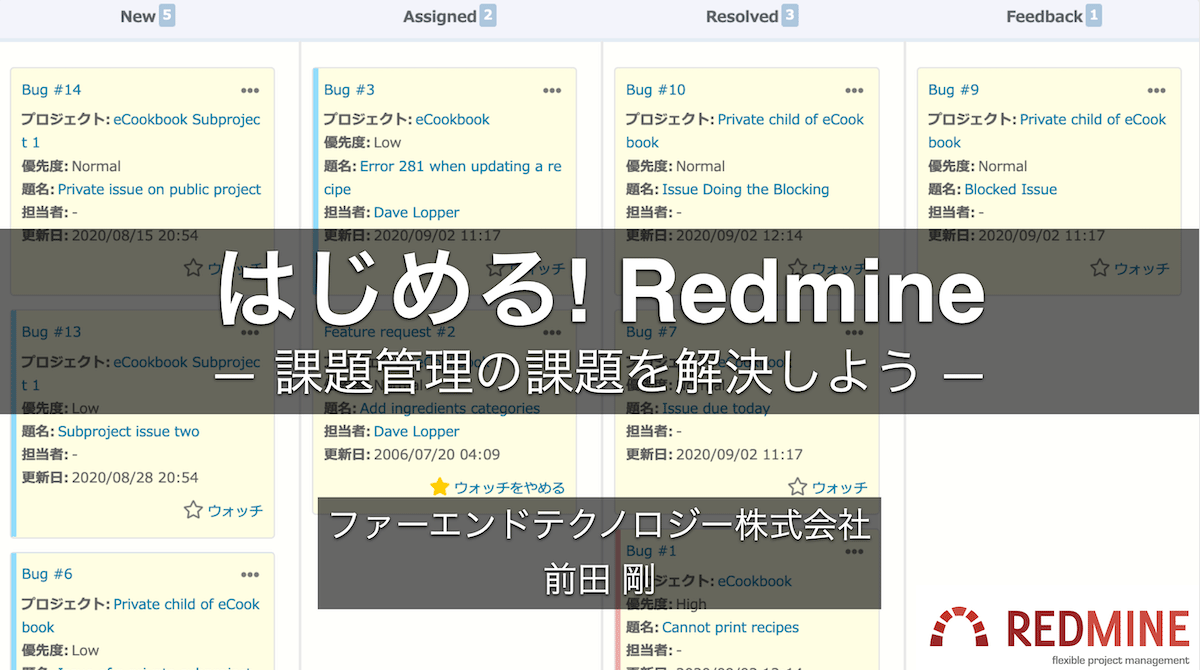Select the Resolved column header
The width and height of the screenshot is (1200, 670).
tap(742, 17)
